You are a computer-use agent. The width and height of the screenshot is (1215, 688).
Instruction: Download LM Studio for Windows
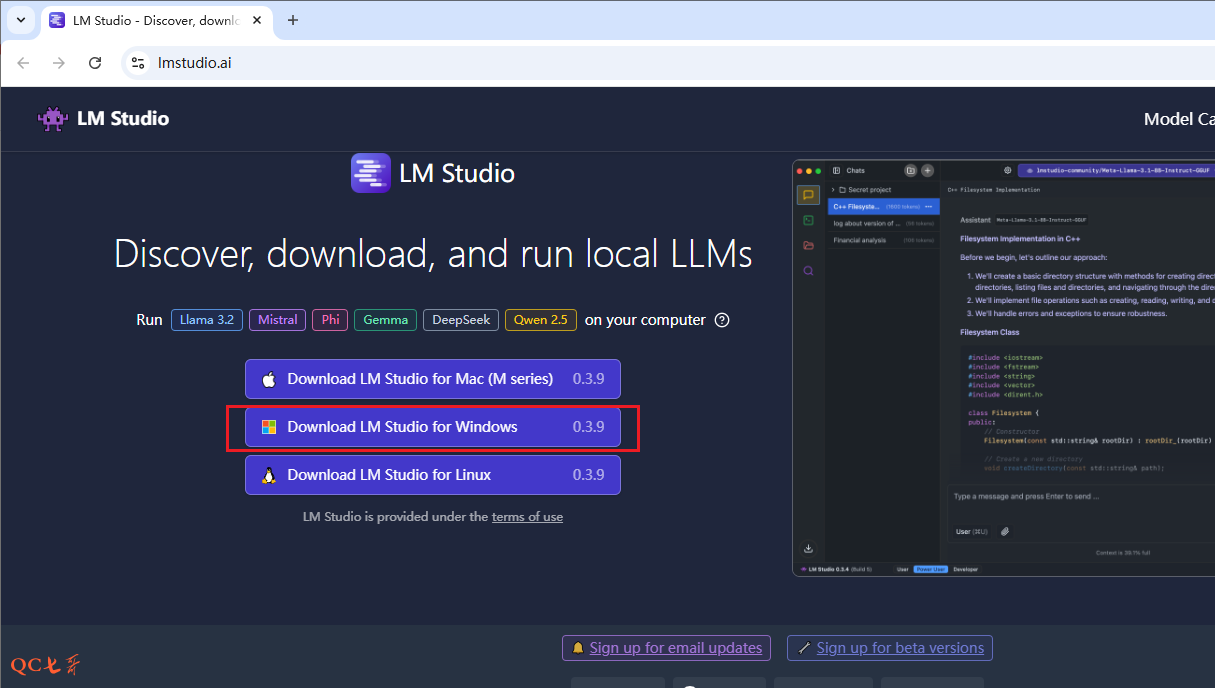click(x=432, y=427)
